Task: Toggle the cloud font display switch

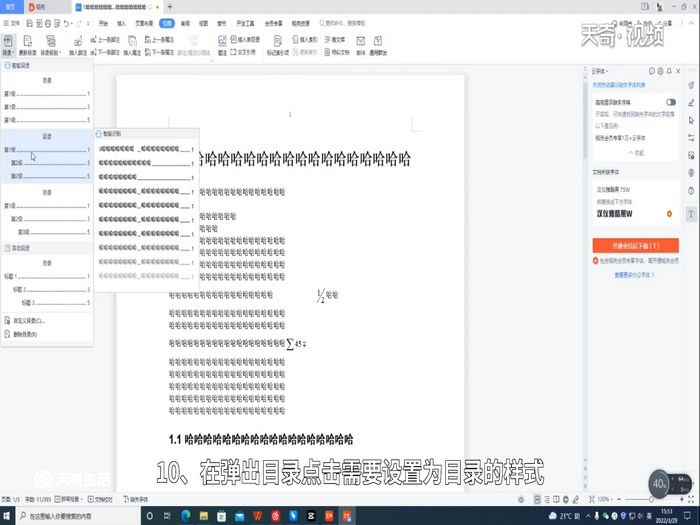Action: pos(670,102)
